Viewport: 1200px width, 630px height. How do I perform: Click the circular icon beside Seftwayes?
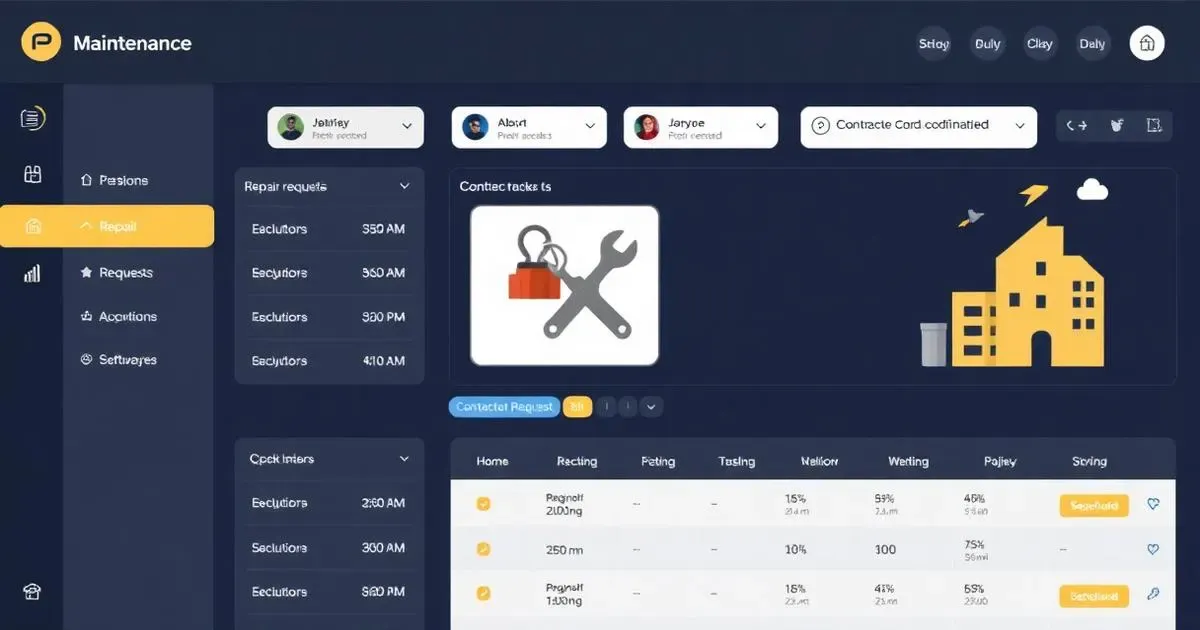[x=86, y=360]
